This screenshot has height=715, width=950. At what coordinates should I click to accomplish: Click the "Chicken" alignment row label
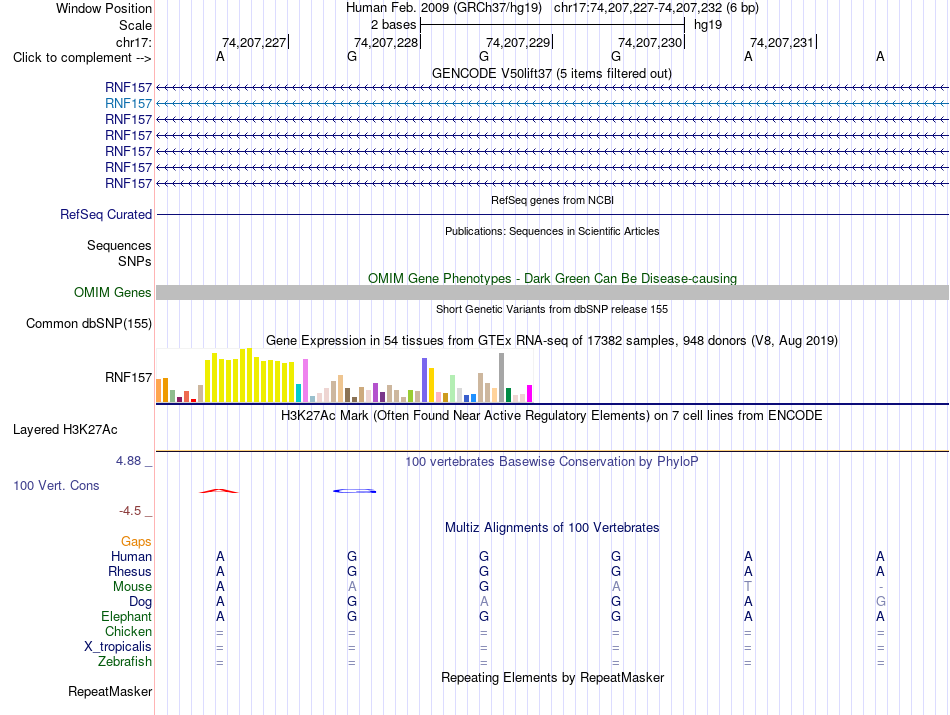(x=128, y=631)
